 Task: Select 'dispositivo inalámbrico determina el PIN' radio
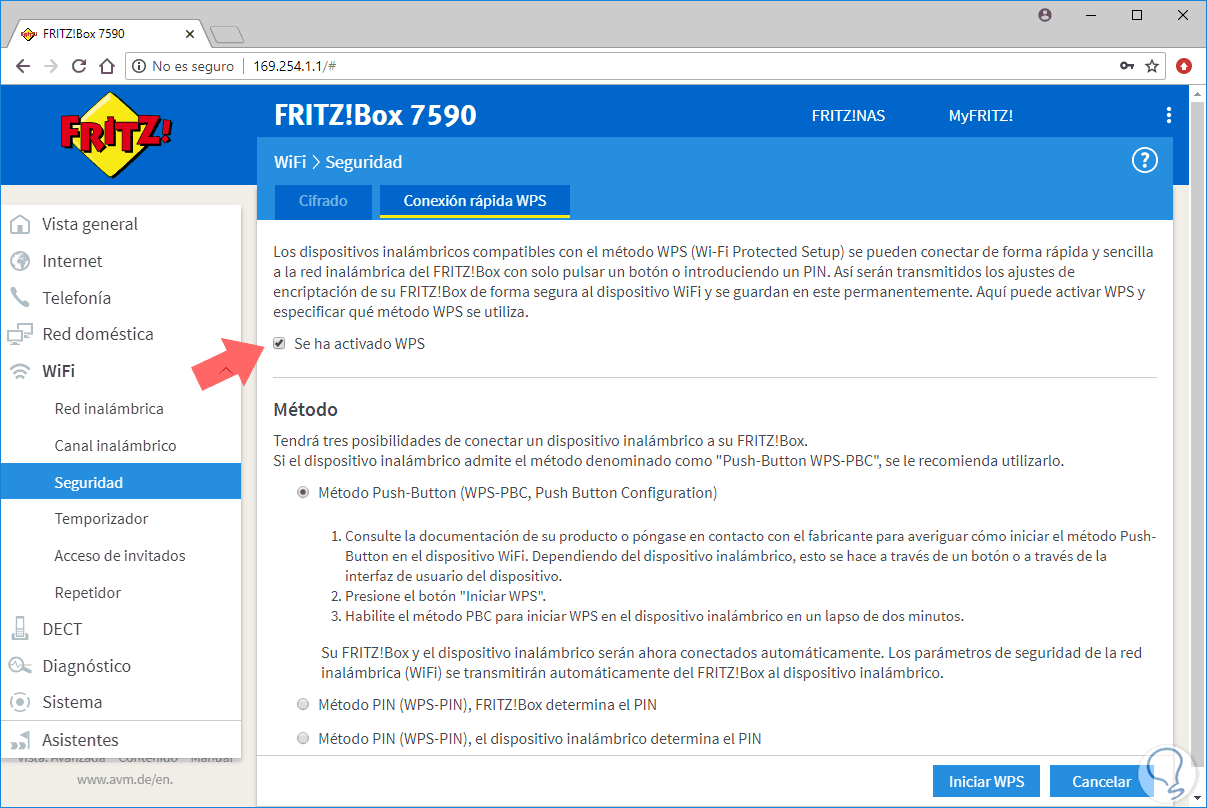(x=303, y=740)
